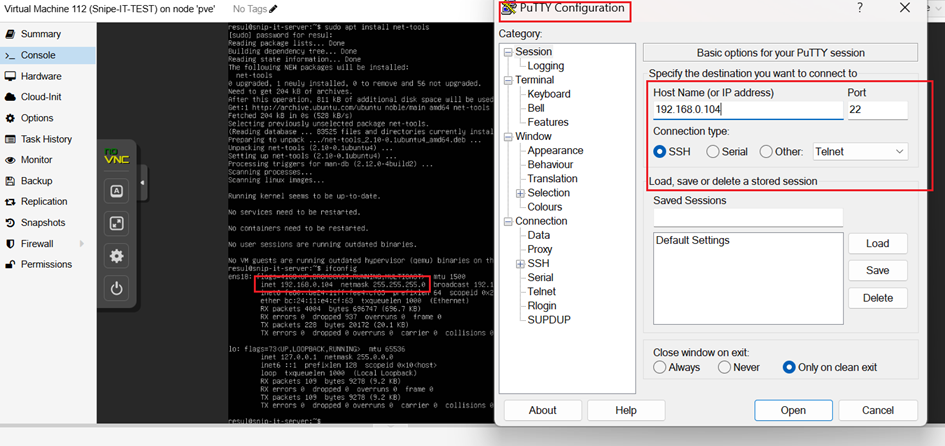Open noVNC extra keys panel

116,192
